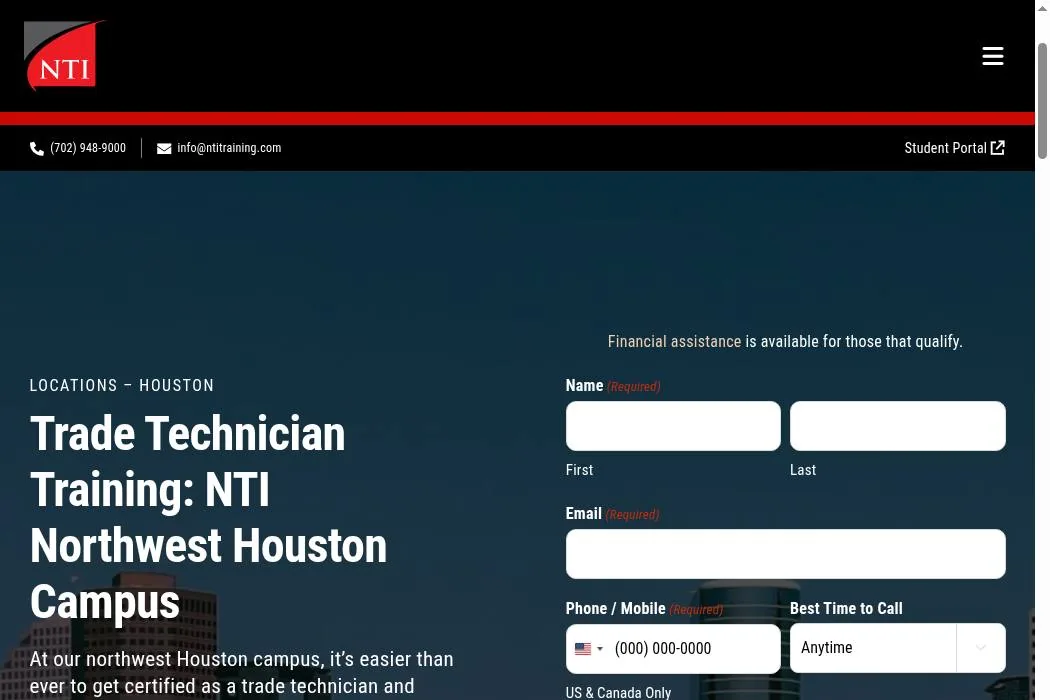Click the phone handset icon
Viewport: 1050px width, 700px height.
click(37, 149)
